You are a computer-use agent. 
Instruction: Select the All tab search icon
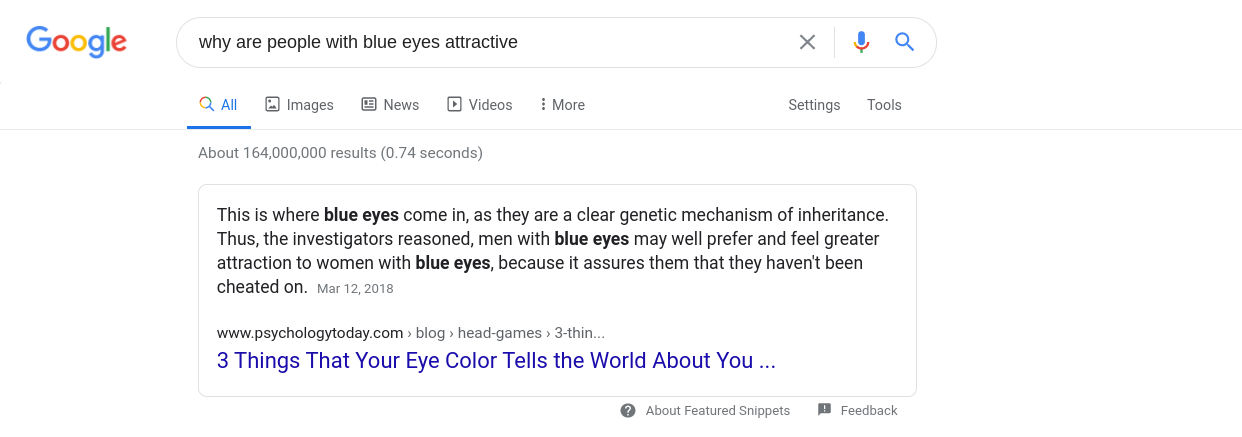click(x=207, y=104)
